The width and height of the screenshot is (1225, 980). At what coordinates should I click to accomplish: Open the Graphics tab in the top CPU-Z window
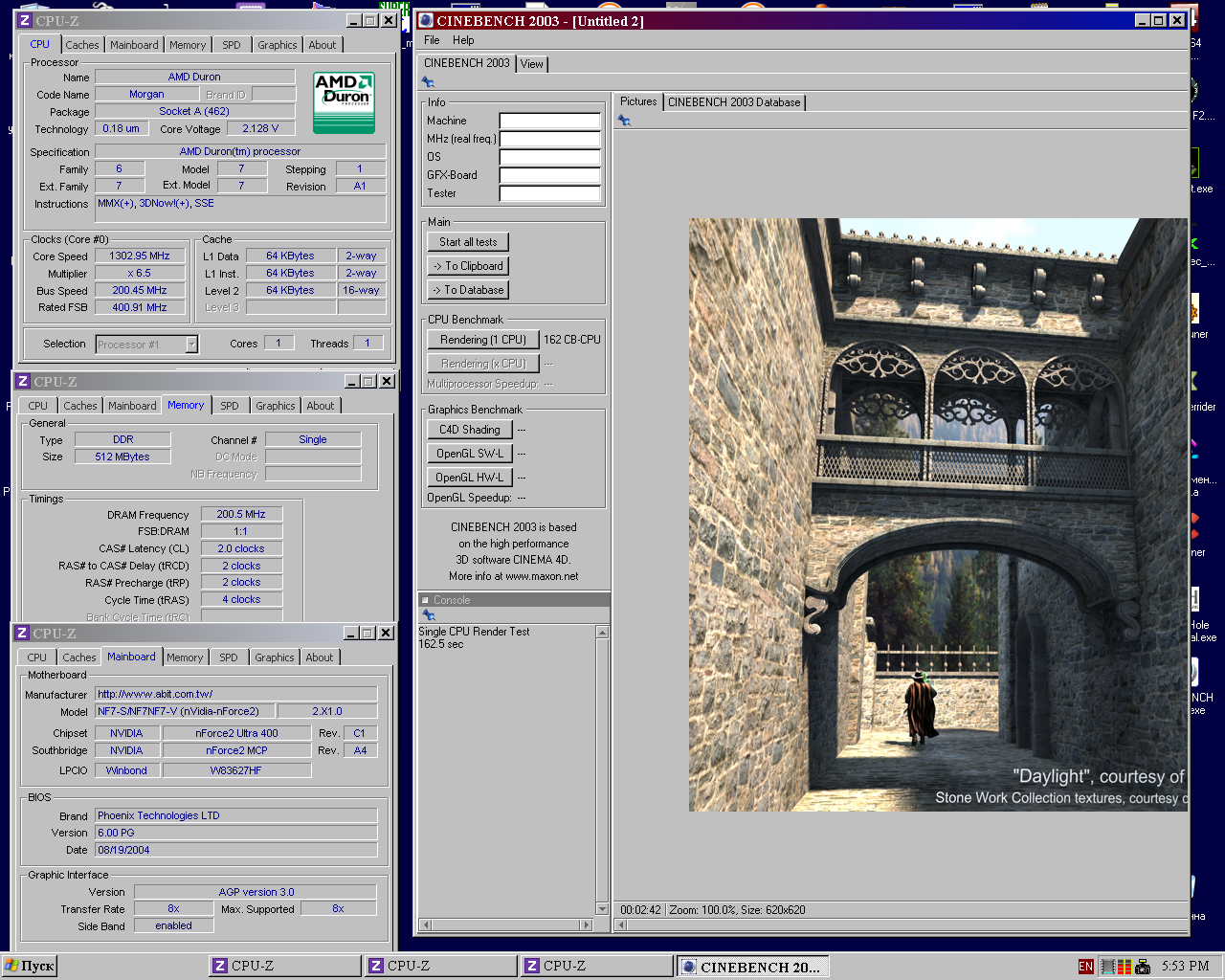tap(278, 45)
